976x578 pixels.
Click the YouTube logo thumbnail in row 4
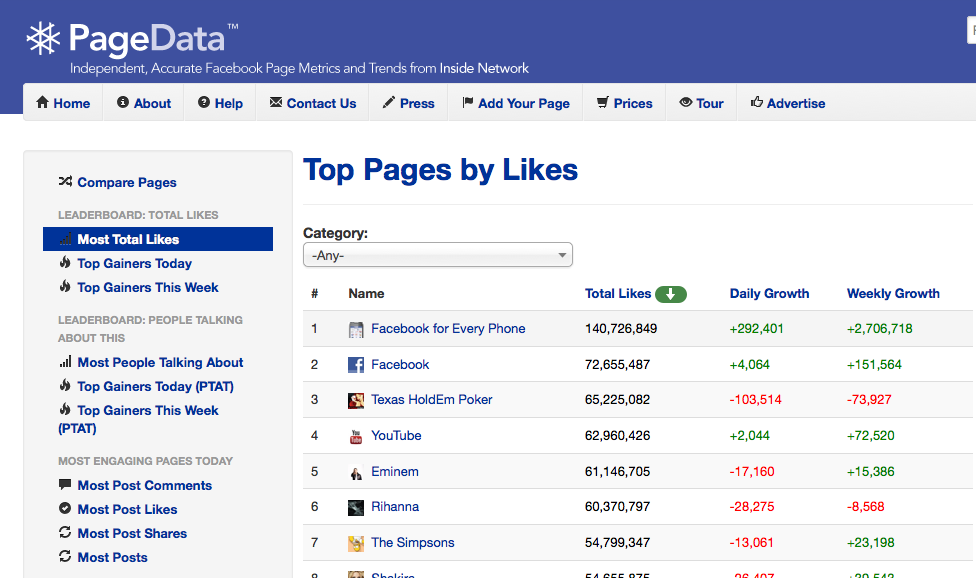pos(356,437)
